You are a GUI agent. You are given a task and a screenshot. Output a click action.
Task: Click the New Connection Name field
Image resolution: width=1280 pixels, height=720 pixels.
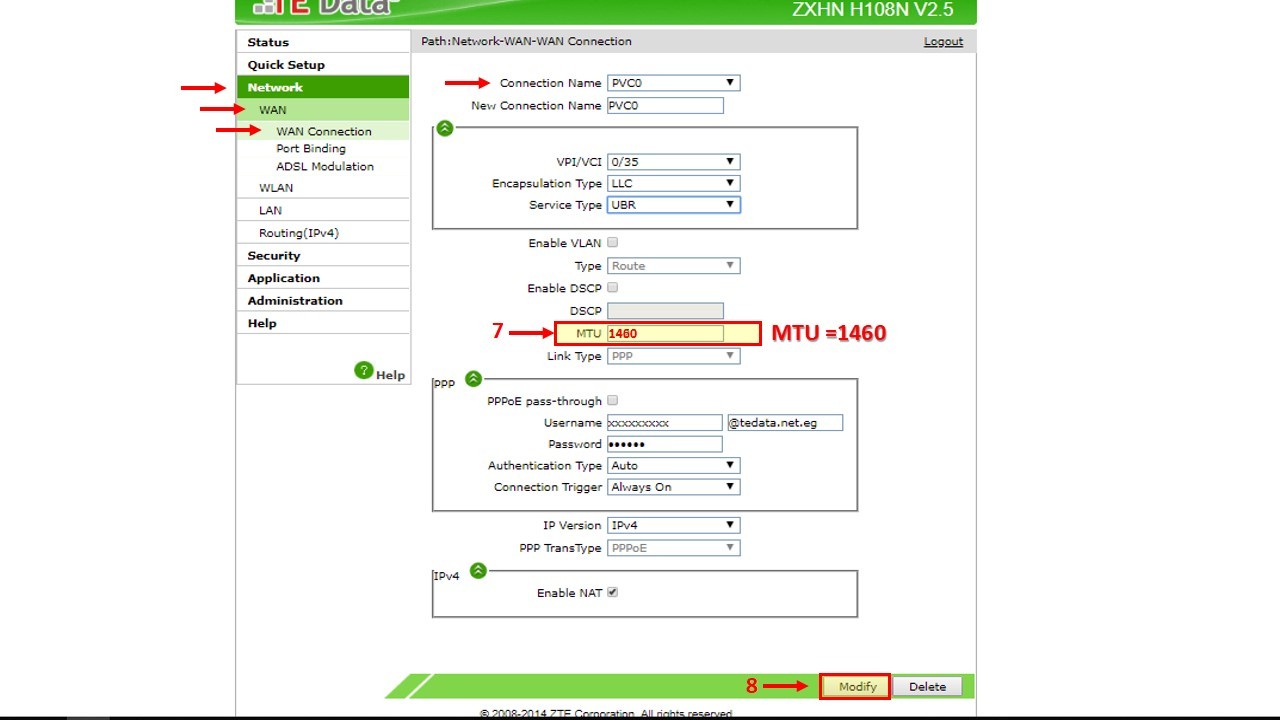[x=665, y=105]
